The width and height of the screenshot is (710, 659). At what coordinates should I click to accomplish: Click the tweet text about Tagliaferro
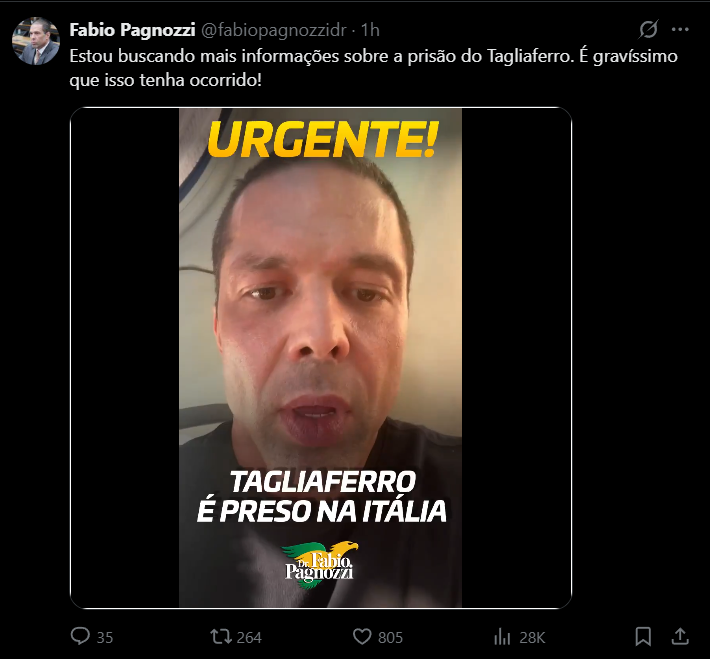(x=374, y=68)
